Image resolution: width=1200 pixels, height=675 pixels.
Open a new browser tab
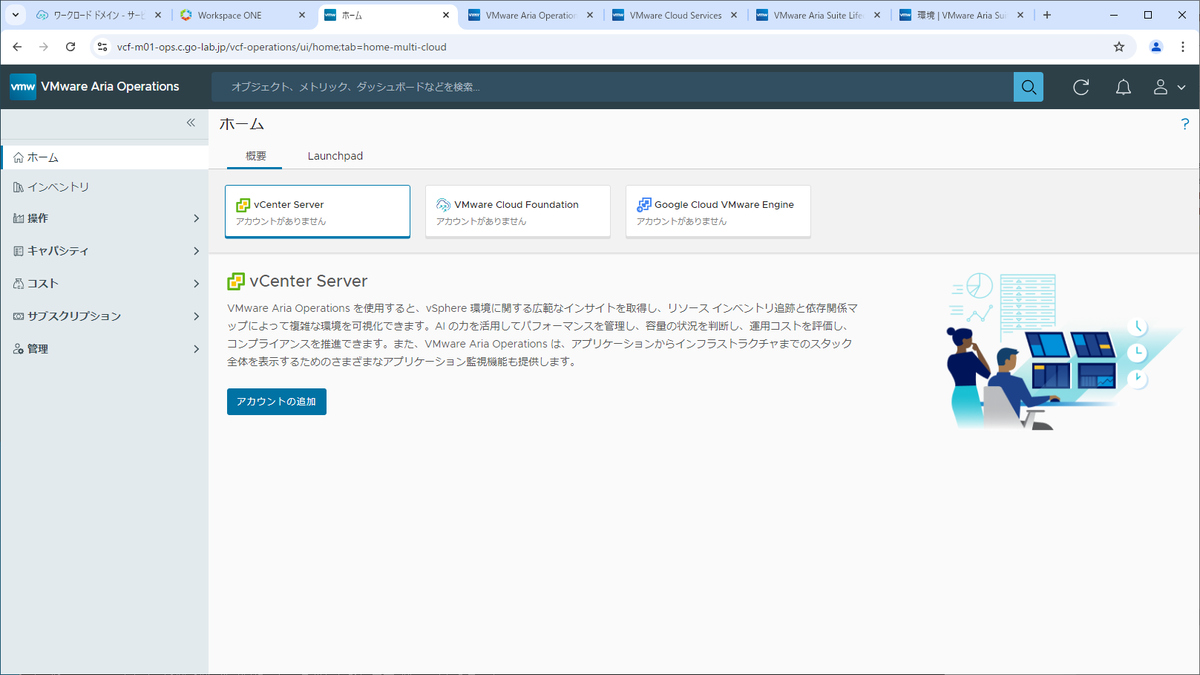click(x=1047, y=15)
